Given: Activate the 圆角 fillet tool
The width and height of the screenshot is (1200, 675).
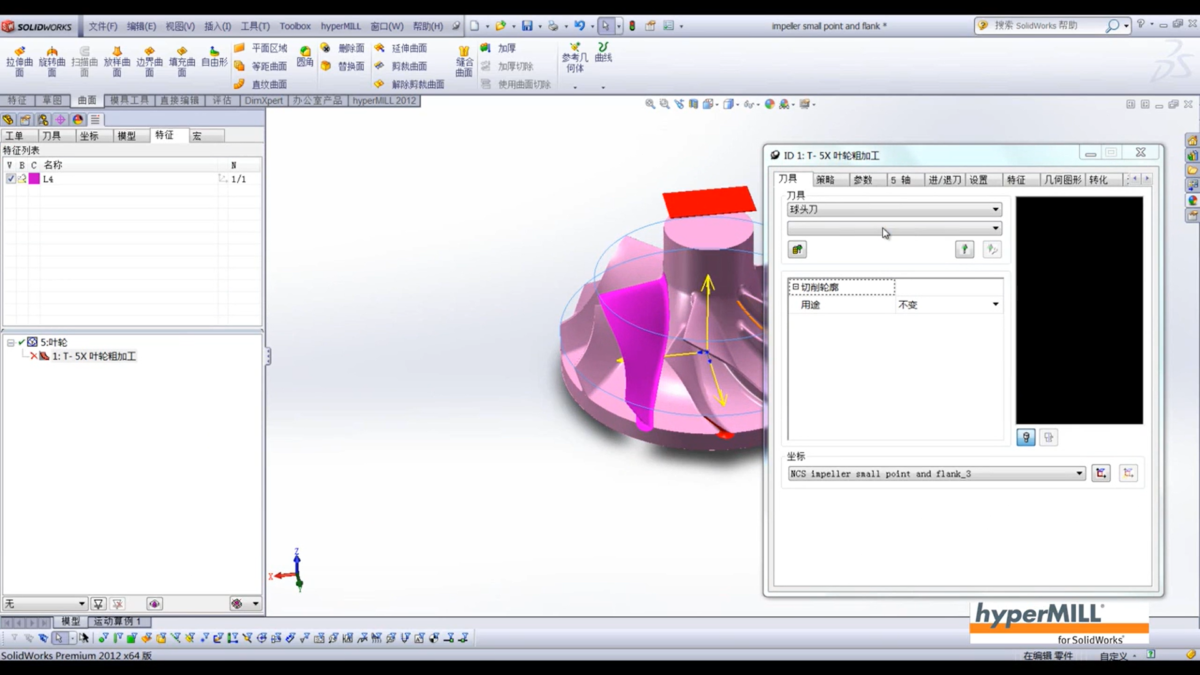Looking at the screenshot, I should coord(305,56).
